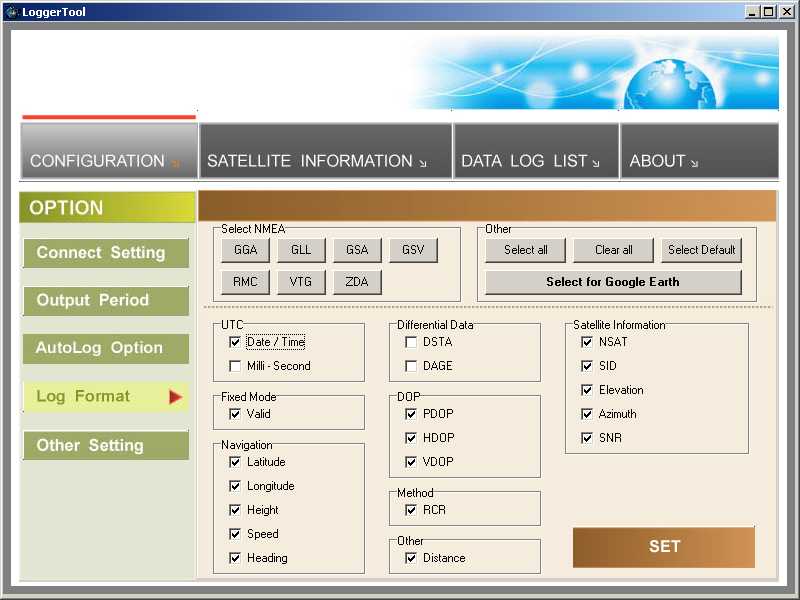Screen dimensions: 800x600
Task: Select the RMC NMEA sentence button
Action: pos(245,282)
